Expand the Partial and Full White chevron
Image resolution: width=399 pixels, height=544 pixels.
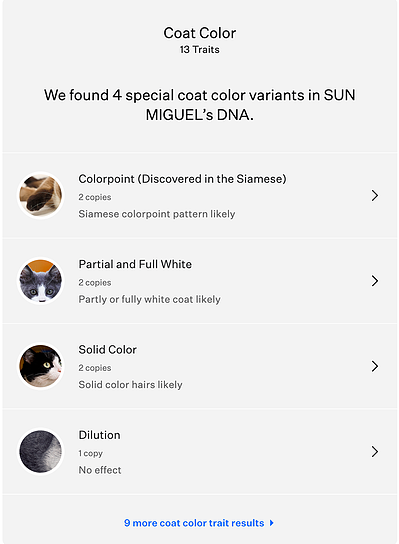[375, 281]
